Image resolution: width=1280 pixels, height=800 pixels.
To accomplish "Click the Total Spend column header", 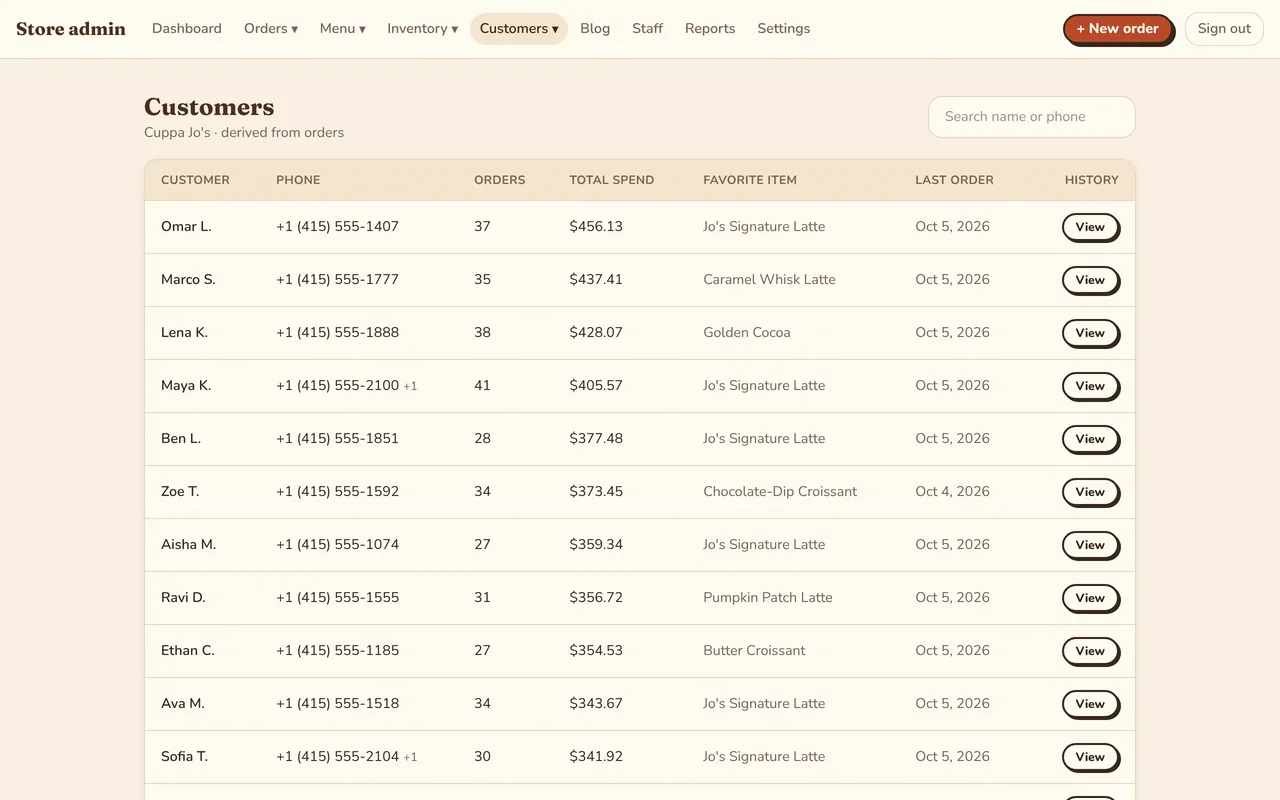I will (x=612, y=180).
